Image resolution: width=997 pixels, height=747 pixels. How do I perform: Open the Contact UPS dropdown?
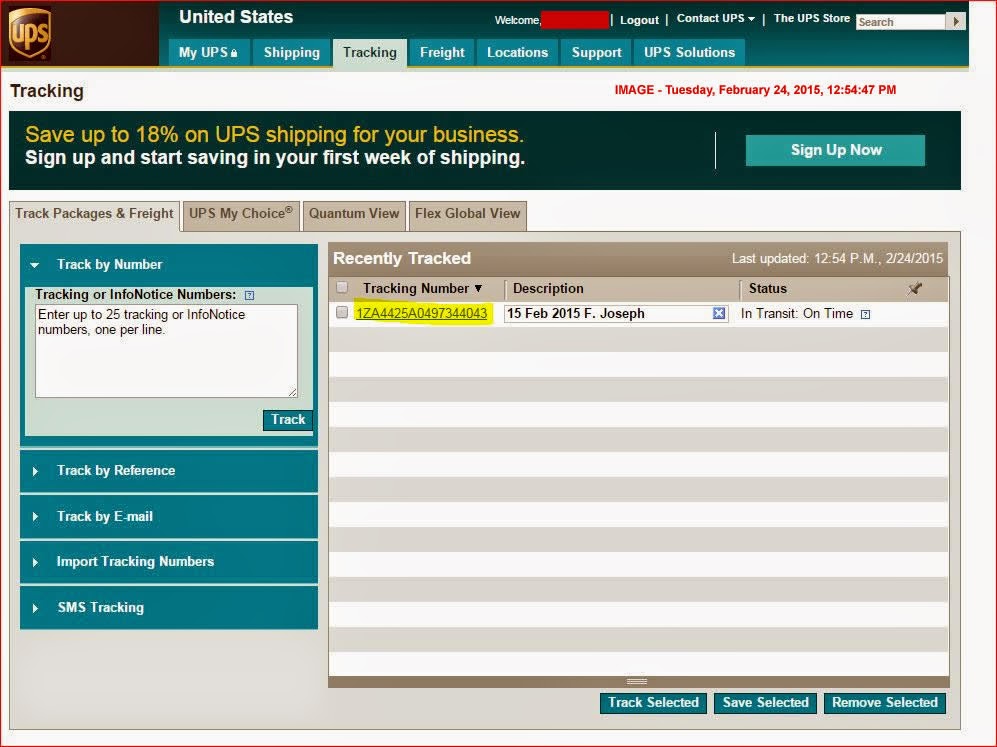tap(713, 18)
